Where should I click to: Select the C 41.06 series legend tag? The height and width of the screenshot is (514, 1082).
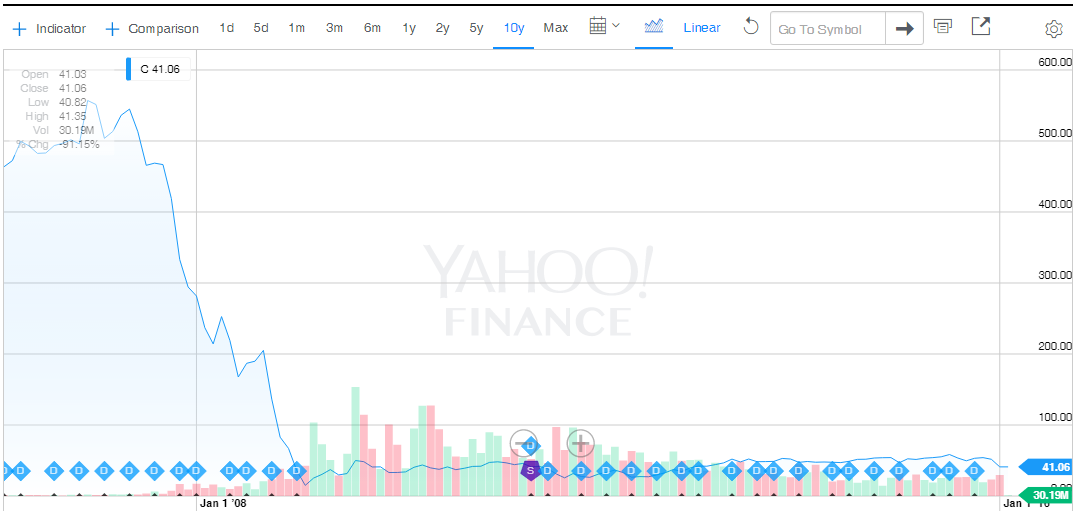pyautogui.click(x=158, y=69)
